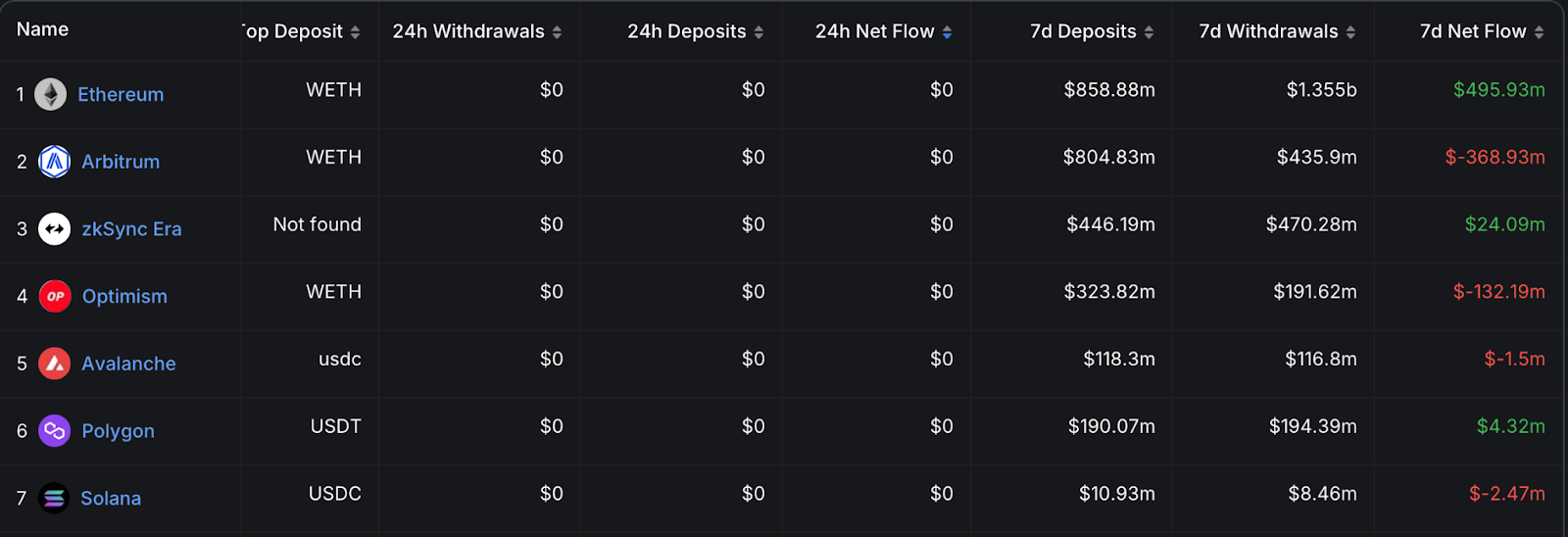
Task: Sort by 24h Net Flow arrows
Action: [947, 32]
